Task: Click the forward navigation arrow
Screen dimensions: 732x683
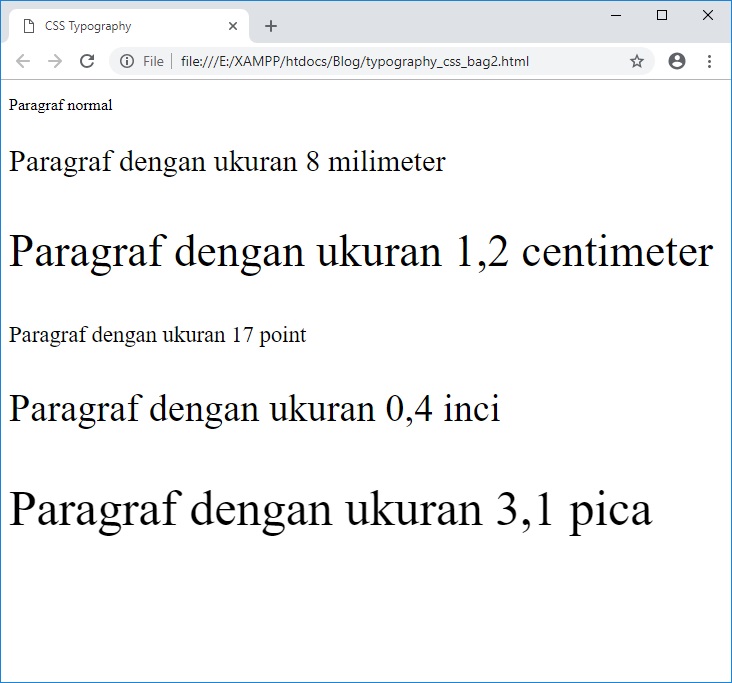Action: pos(55,61)
